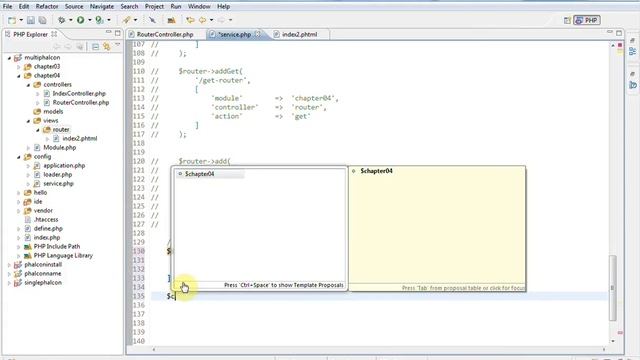This screenshot has width=640, height=360.
Task: Select the .htaccess file
Action: pos(46,220)
